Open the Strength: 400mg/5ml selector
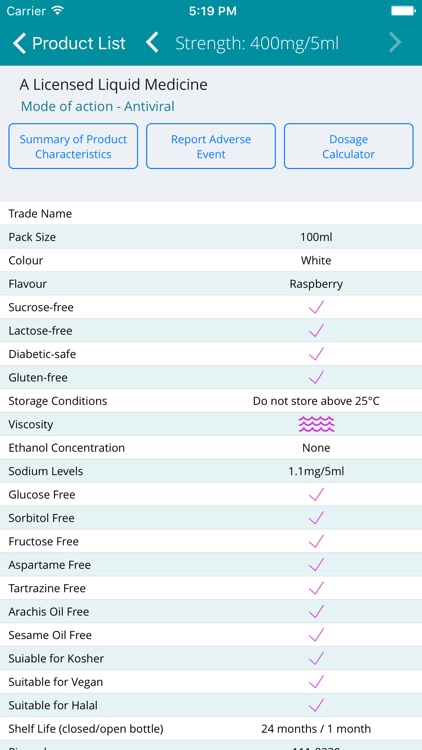The image size is (422, 750). coord(257,44)
